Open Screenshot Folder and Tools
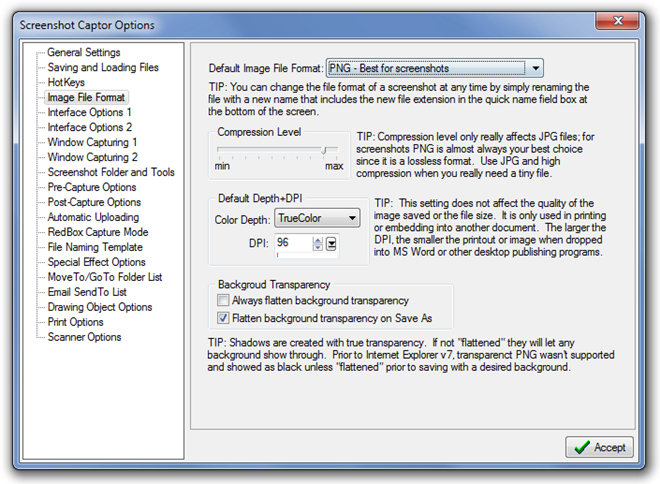Viewport: 660px width, 484px height. pyautogui.click(x=111, y=172)
